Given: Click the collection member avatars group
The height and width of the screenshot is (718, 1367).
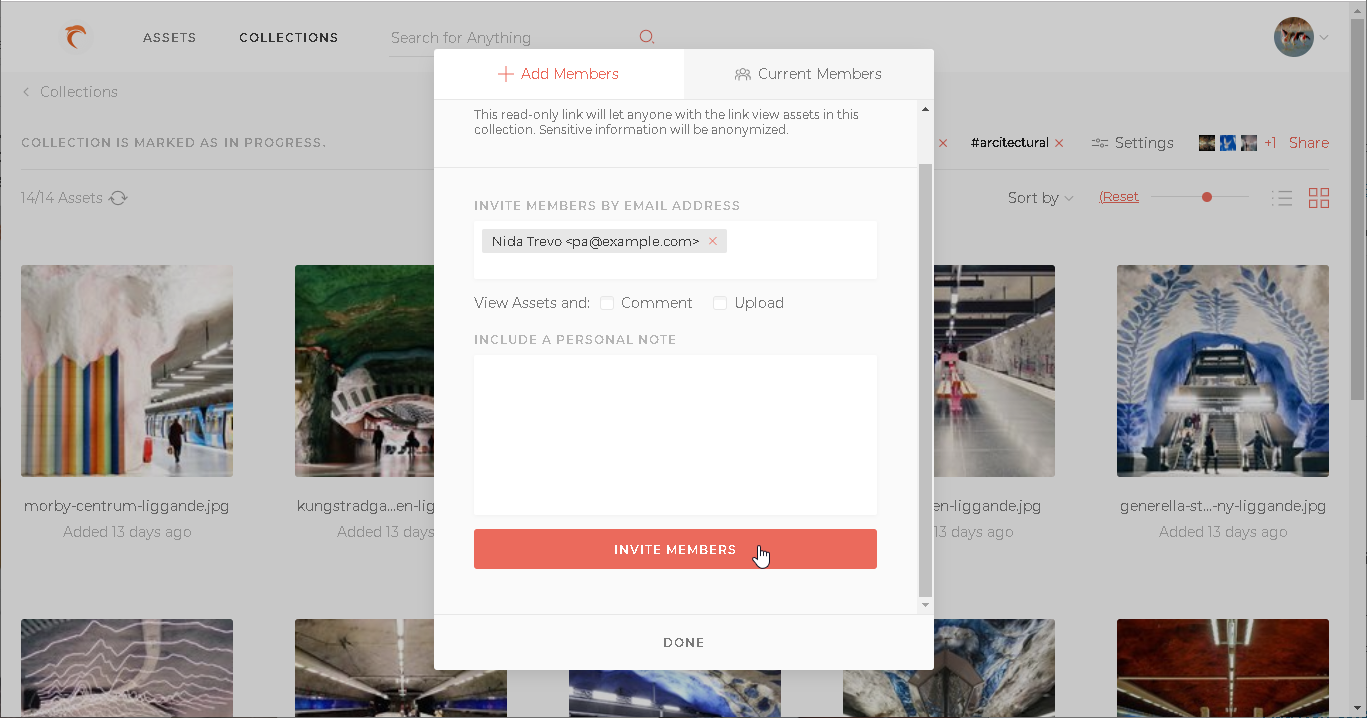Looking at the screenshot, I should 1228,143.
